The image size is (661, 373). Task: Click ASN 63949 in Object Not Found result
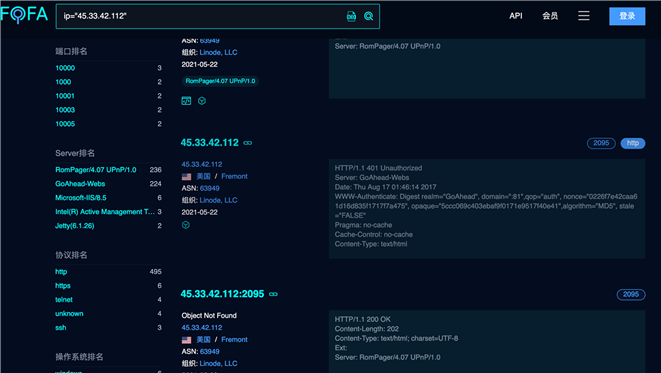210,352
